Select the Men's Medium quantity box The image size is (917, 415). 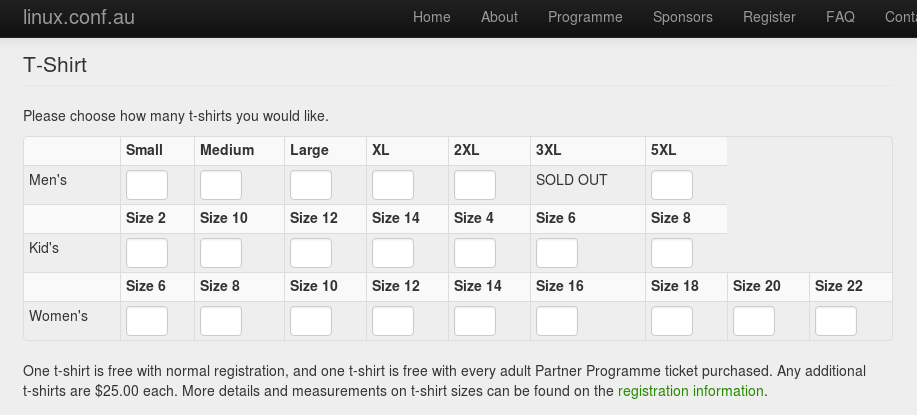(x=221, y=185)
